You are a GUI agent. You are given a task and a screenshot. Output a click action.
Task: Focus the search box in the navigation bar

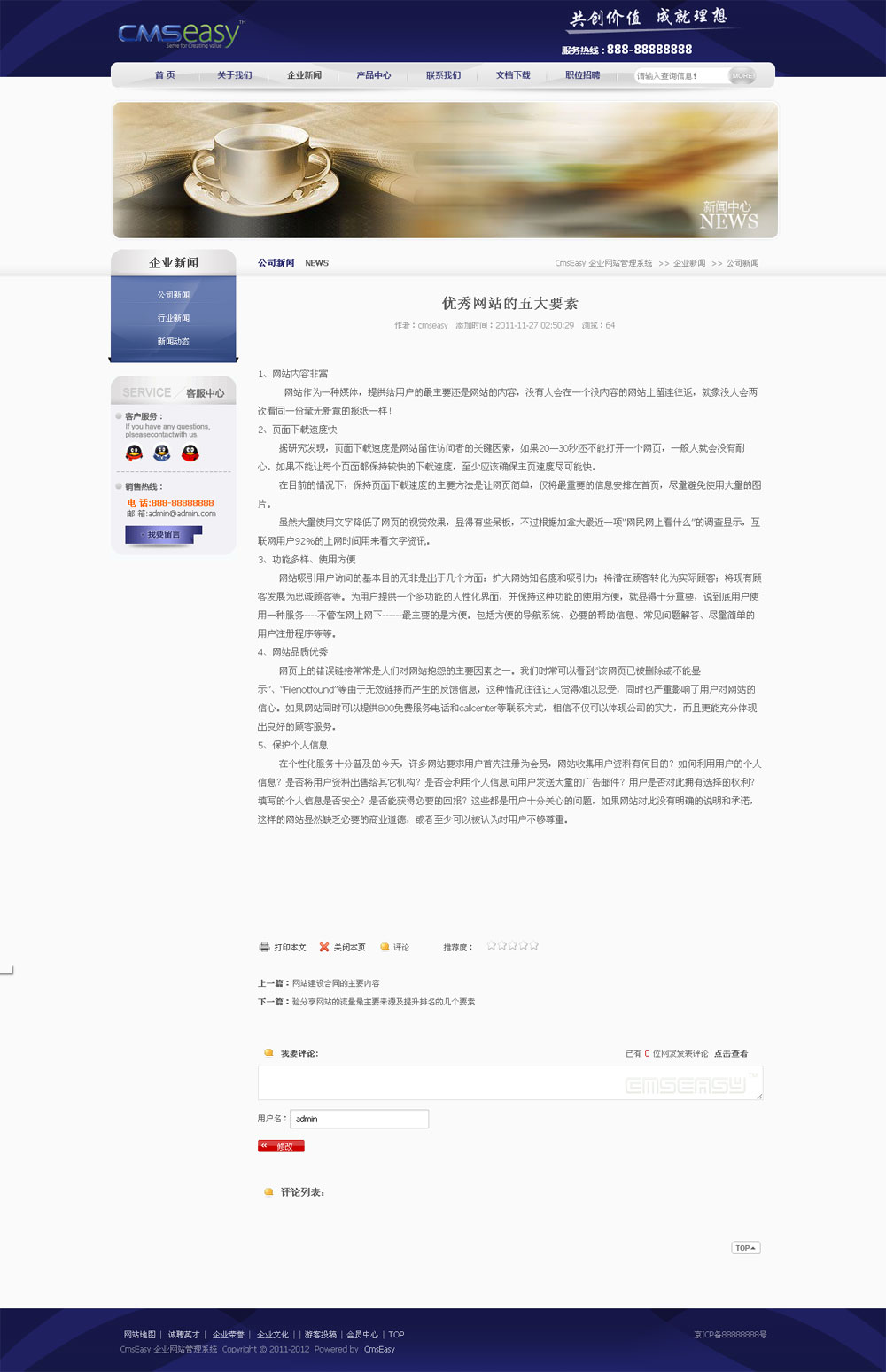pos(680,76)
